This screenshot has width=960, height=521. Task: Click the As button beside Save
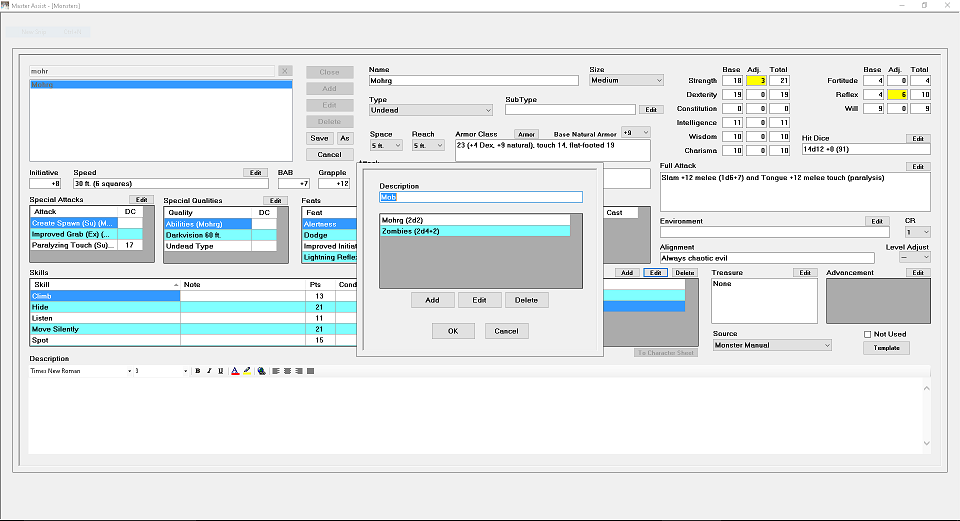tap(345, 138)
